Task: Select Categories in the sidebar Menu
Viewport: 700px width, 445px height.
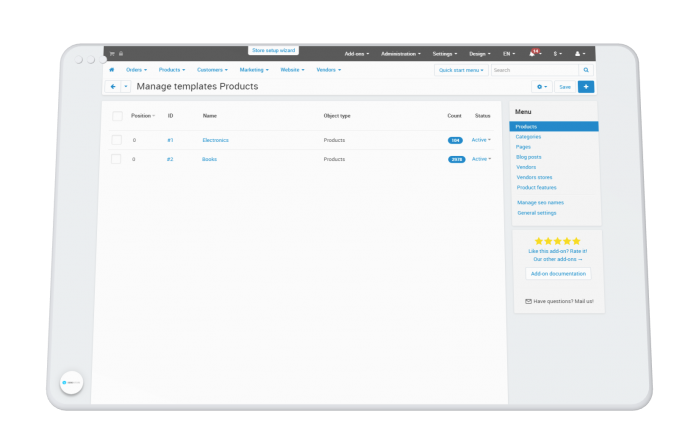Action: (528, 137)
